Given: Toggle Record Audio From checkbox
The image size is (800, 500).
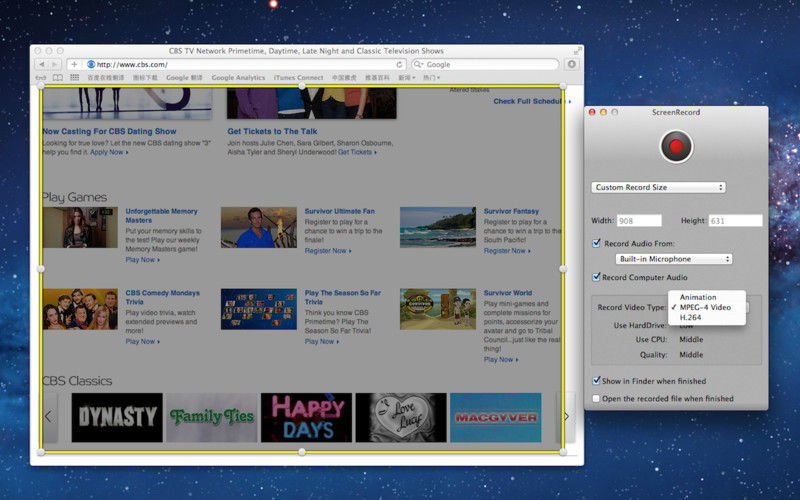Looking at the screenshot, I should [x=596, y=243].
